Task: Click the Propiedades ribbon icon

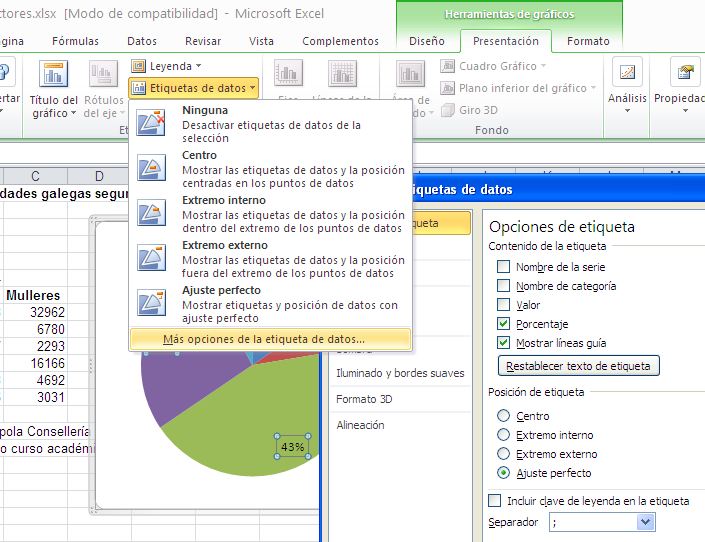Action: pyautogui.click(x=685, y=75)
